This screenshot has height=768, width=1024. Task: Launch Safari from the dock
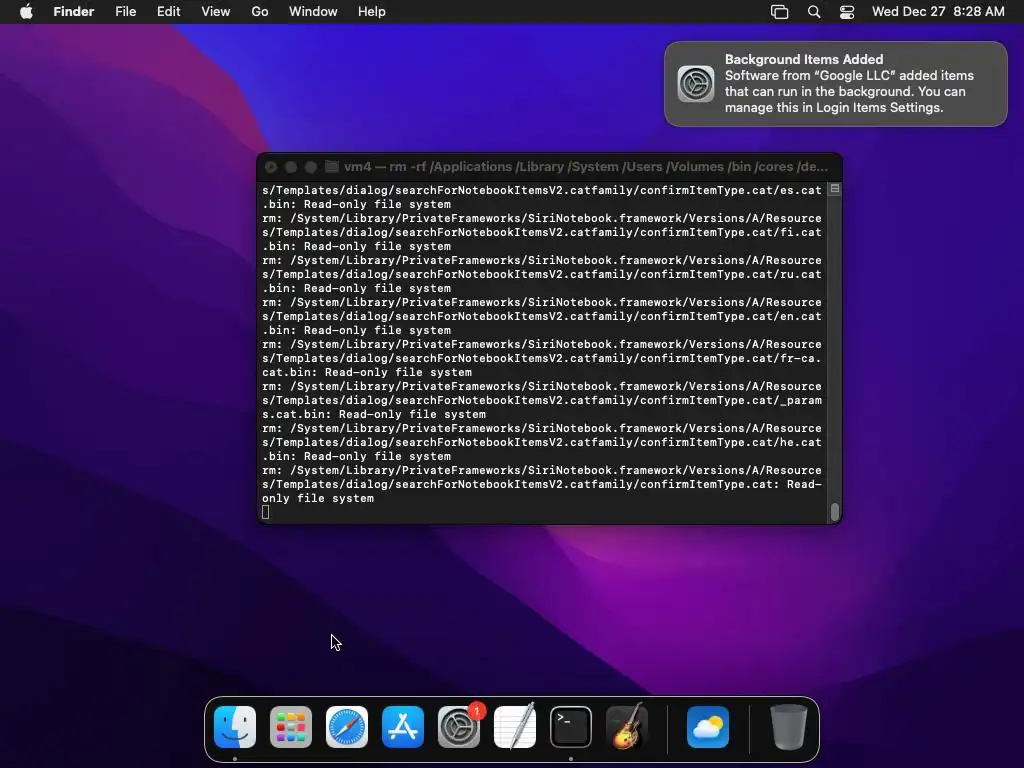(347, 727)
